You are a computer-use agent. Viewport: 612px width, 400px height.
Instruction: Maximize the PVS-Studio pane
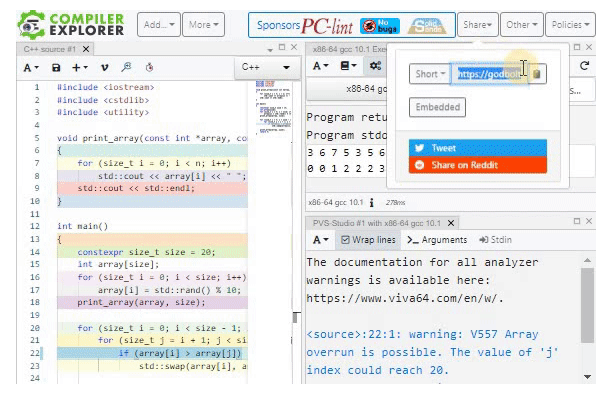point(577,221)
